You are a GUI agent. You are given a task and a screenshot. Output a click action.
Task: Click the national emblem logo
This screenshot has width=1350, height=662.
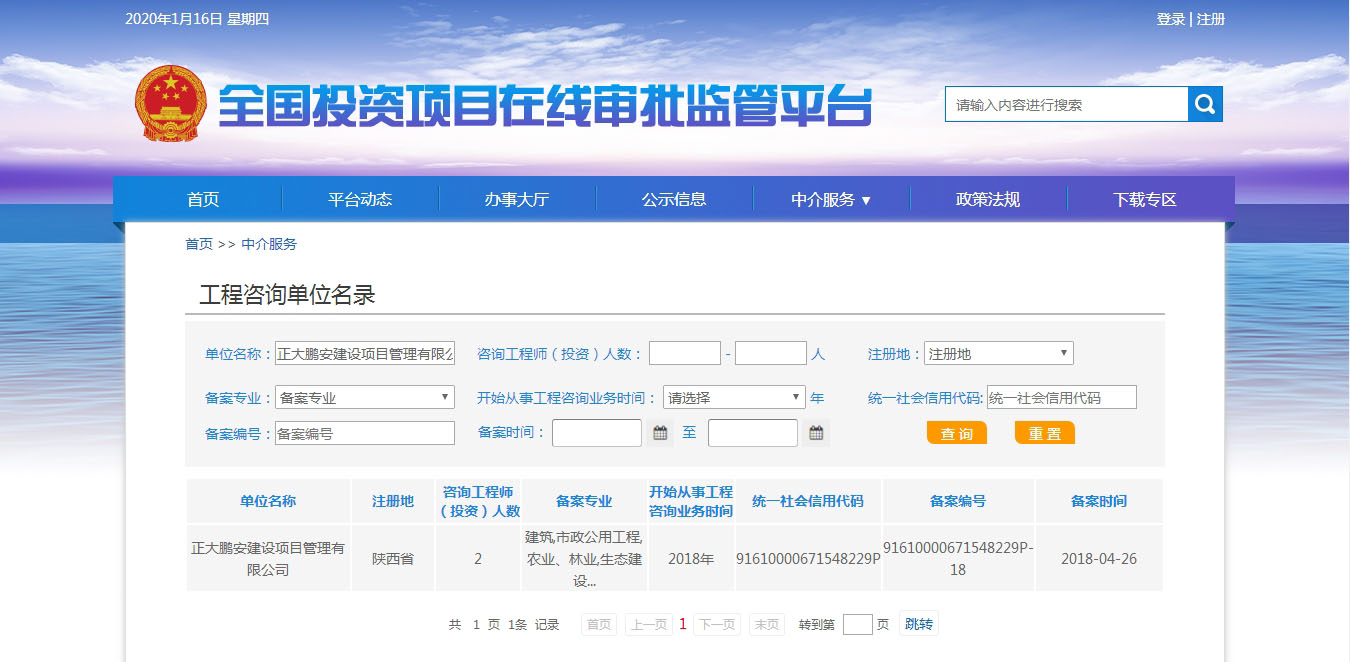pyautogui.click(x=169, y=104)
